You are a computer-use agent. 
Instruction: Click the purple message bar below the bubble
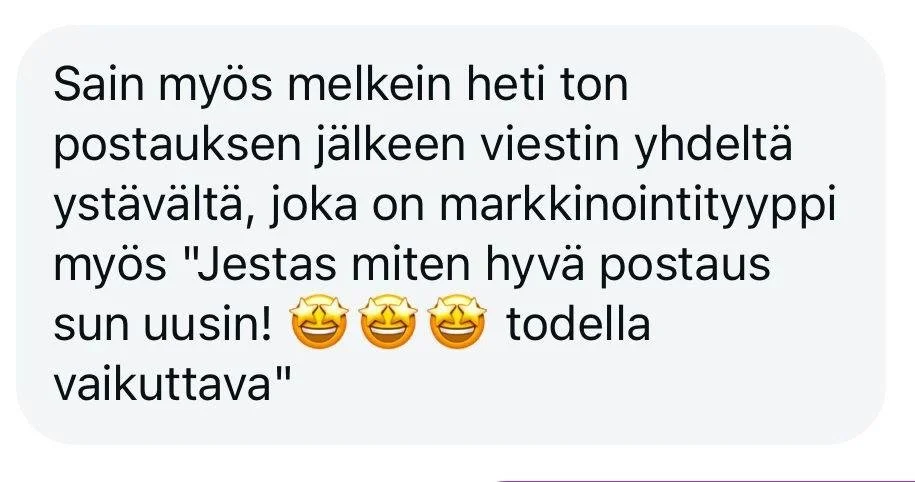pyautogui.click(x=706, y=480)
